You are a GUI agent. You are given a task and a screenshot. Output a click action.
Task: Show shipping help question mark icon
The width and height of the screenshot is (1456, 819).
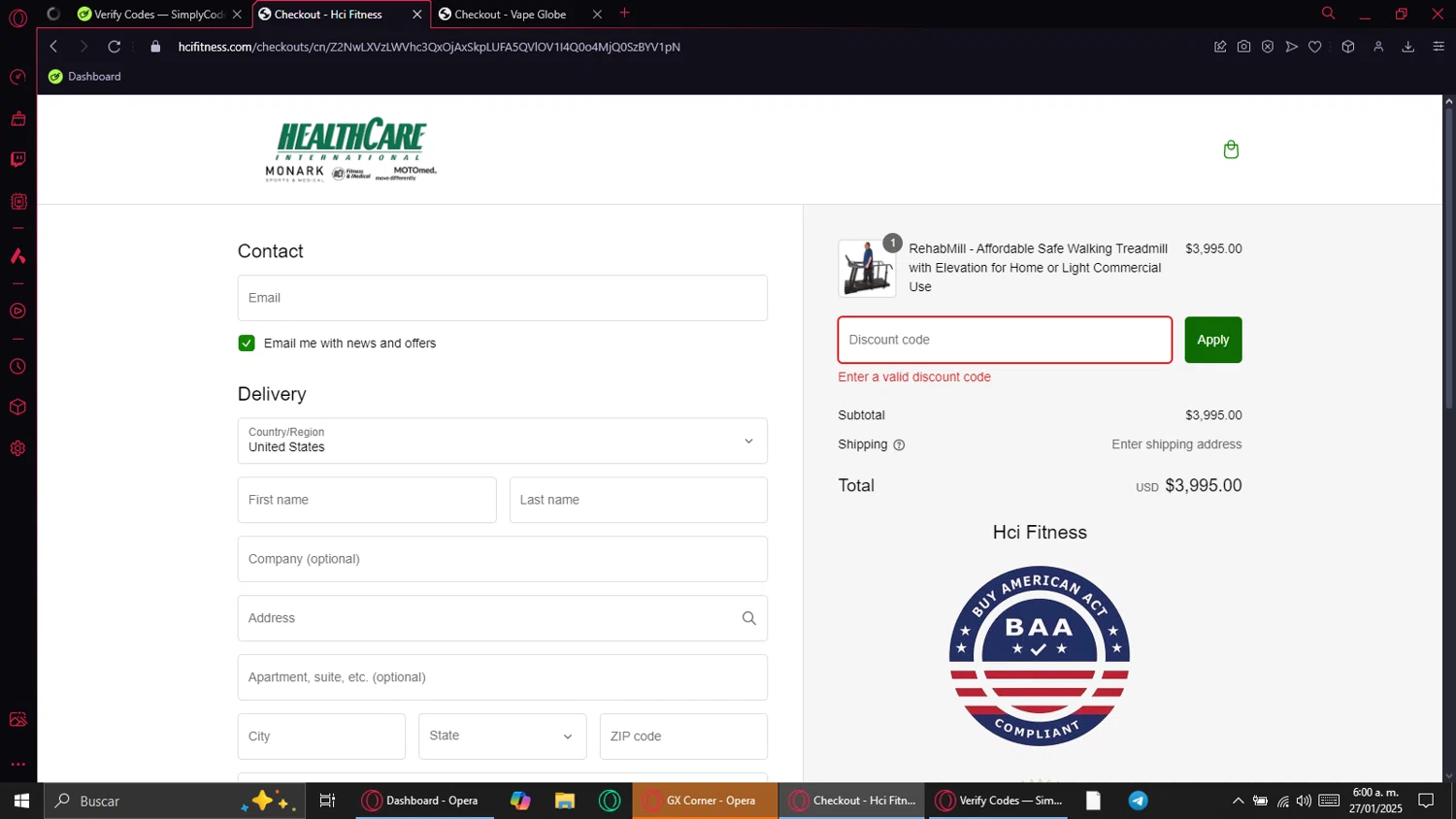[x=899, y=445]
